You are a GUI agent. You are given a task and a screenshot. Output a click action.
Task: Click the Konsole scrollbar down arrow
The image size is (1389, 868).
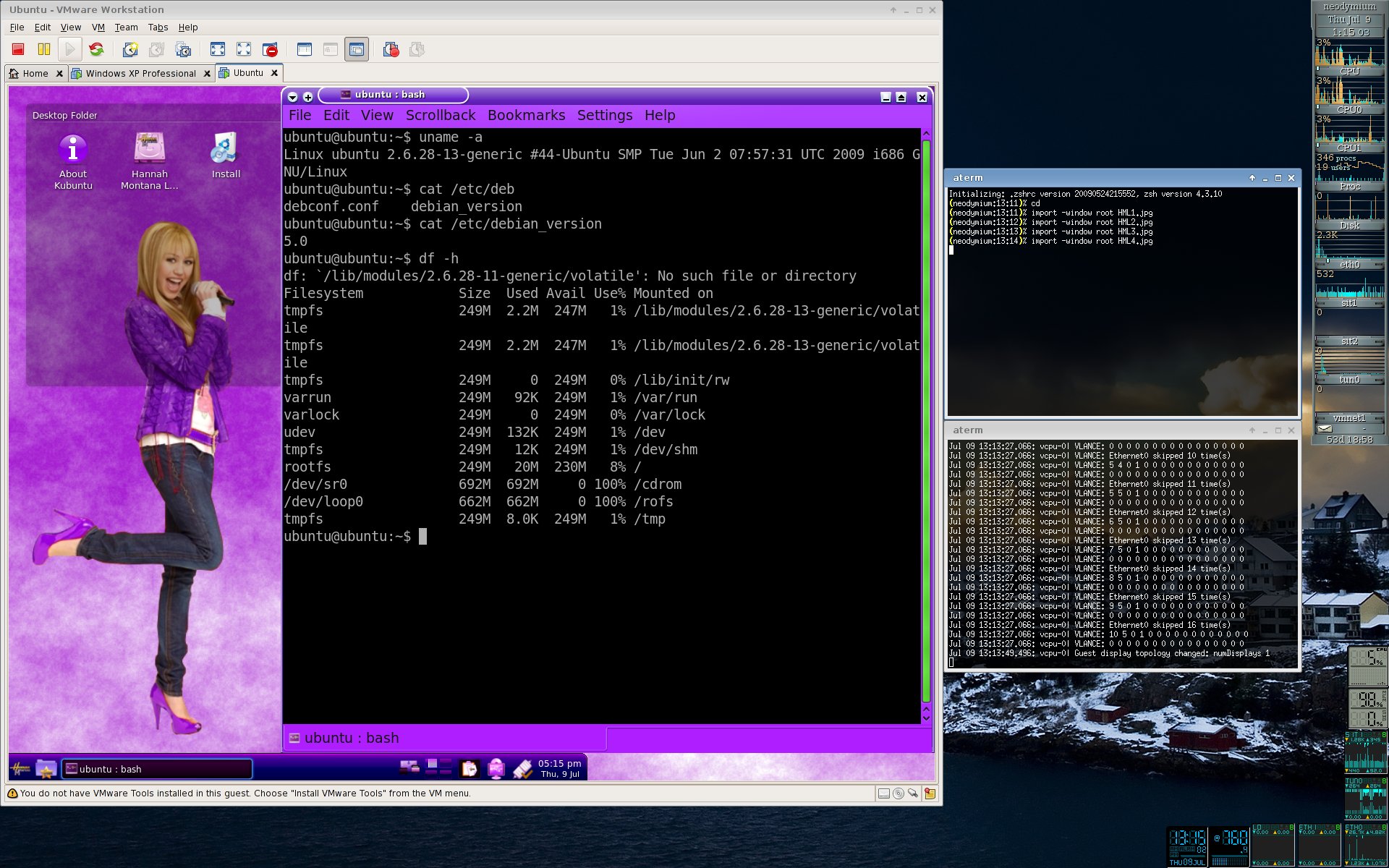coord(926,718)
